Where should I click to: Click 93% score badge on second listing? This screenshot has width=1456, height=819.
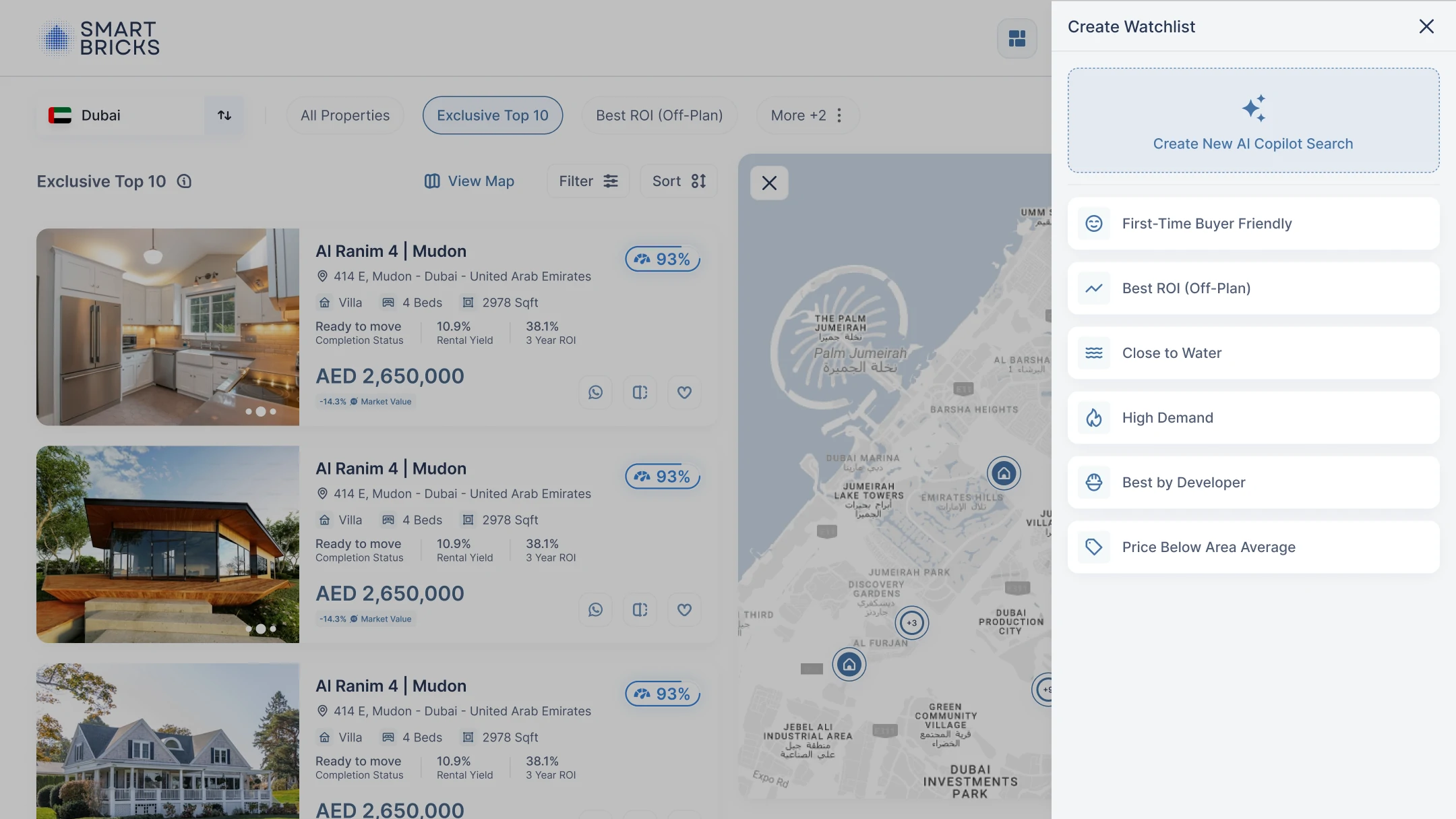click(663, 477)
